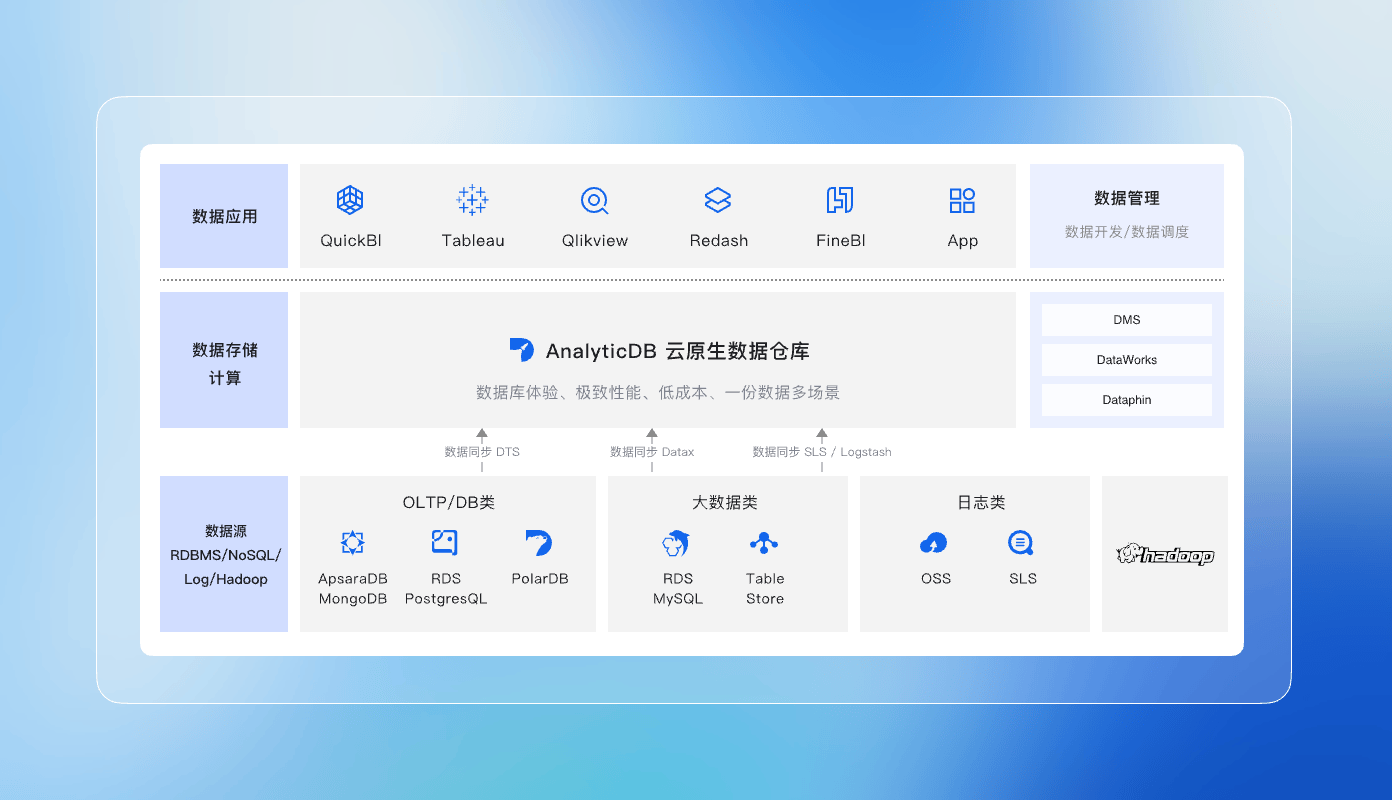Viewport: 1392px width, 800px height.
Task: Click the Dataphin box
Action: pos(1127,400)
